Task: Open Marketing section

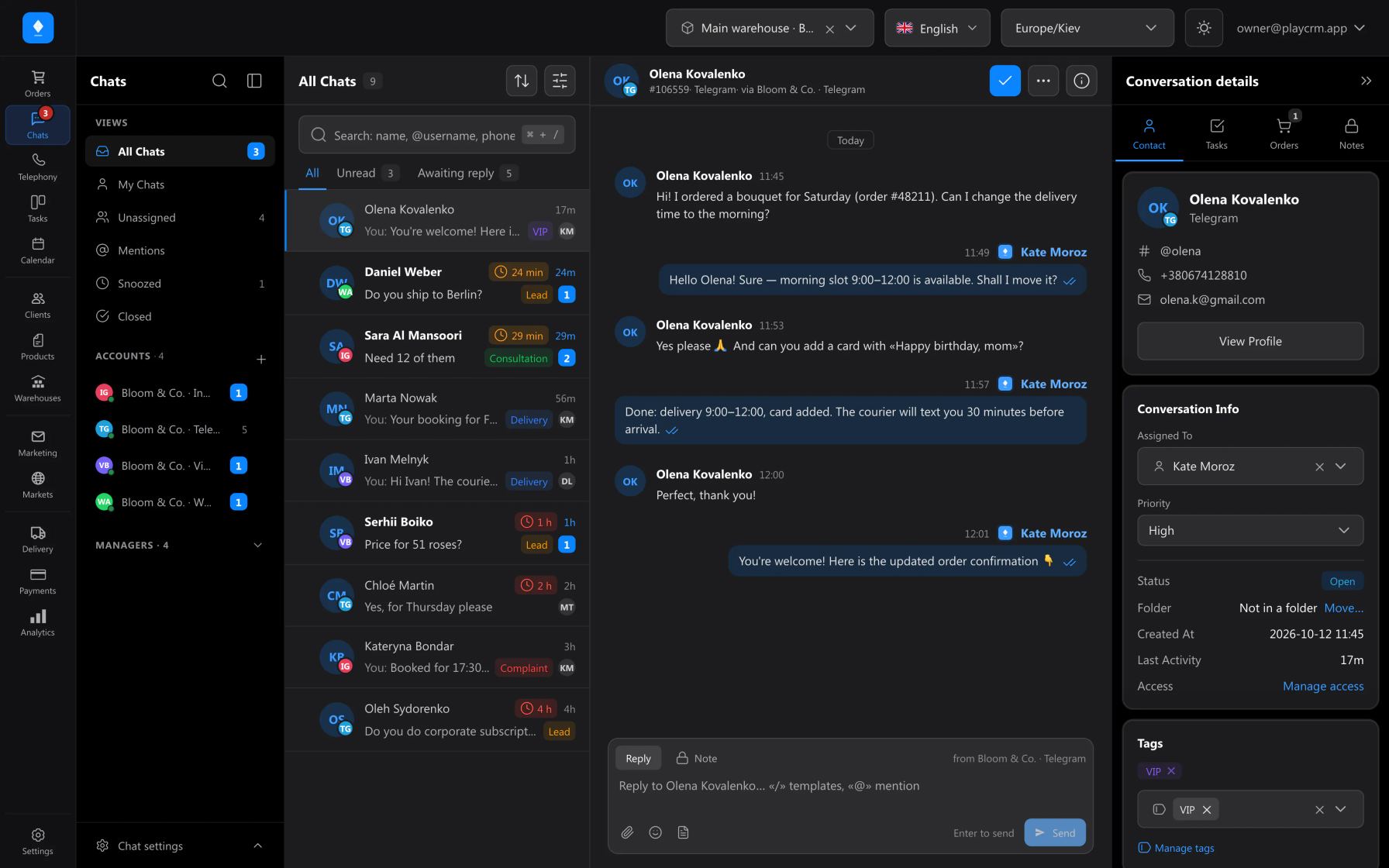Action: [37, 443]
